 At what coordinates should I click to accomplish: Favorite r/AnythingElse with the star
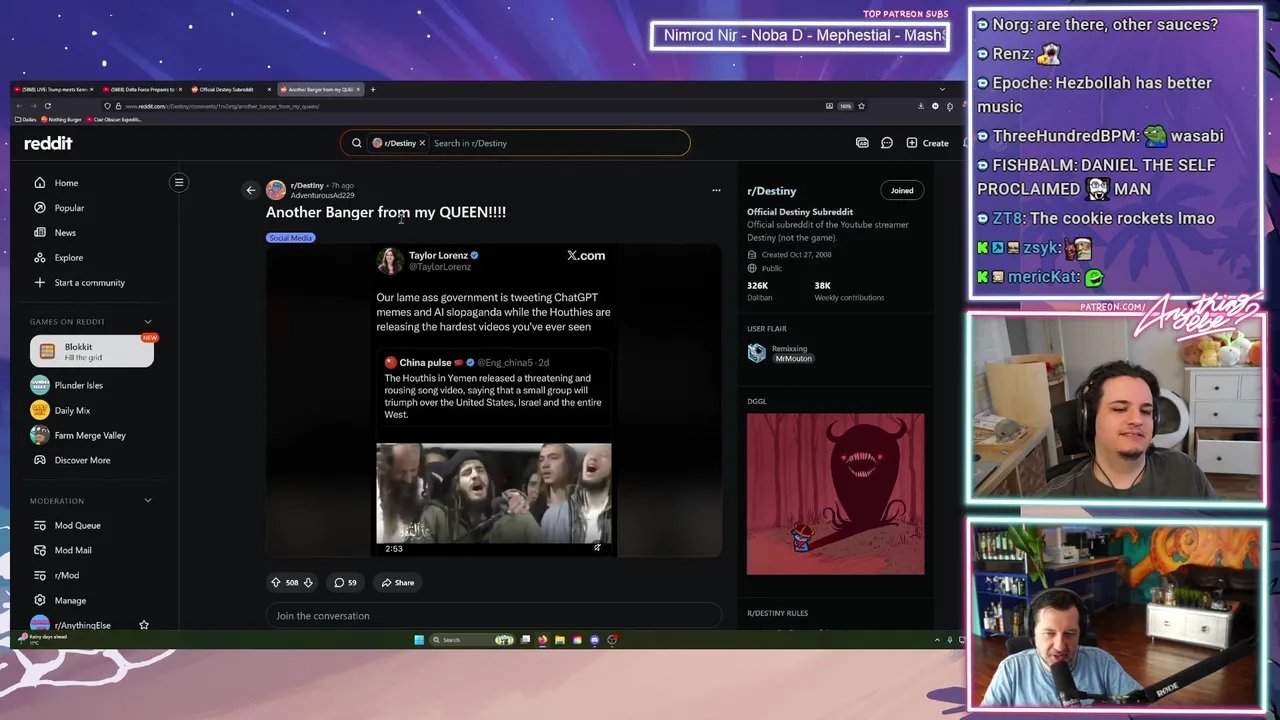(x=144, y=625)
